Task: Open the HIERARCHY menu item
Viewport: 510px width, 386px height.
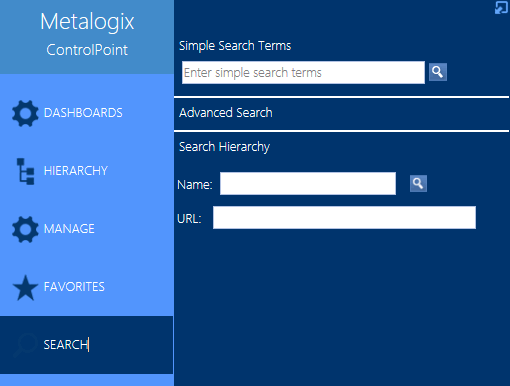Action: (87, 171)
